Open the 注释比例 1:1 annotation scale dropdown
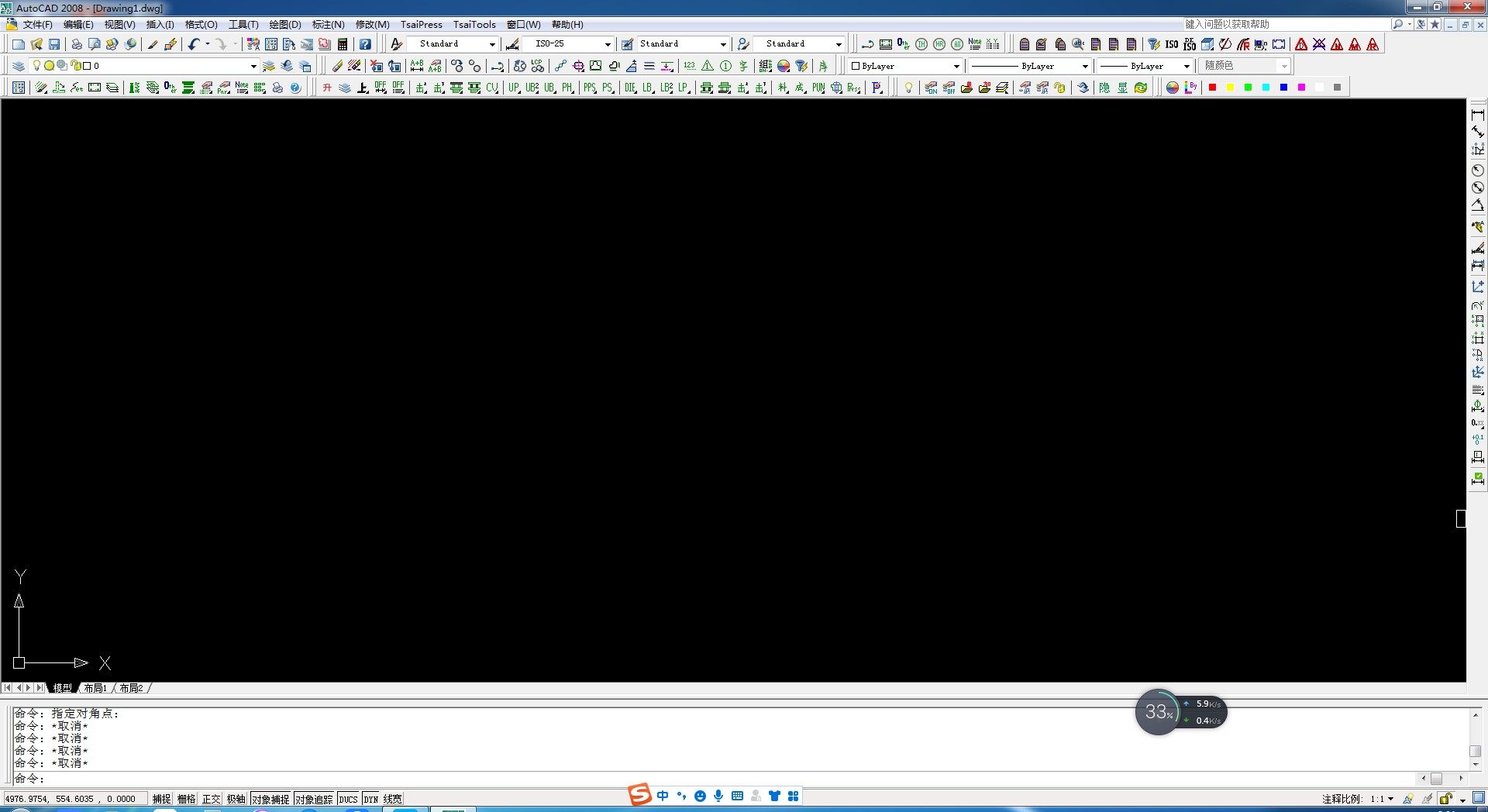This screenshot has width=1488, height=812. pyautogui.click(x=1382, y=799)
